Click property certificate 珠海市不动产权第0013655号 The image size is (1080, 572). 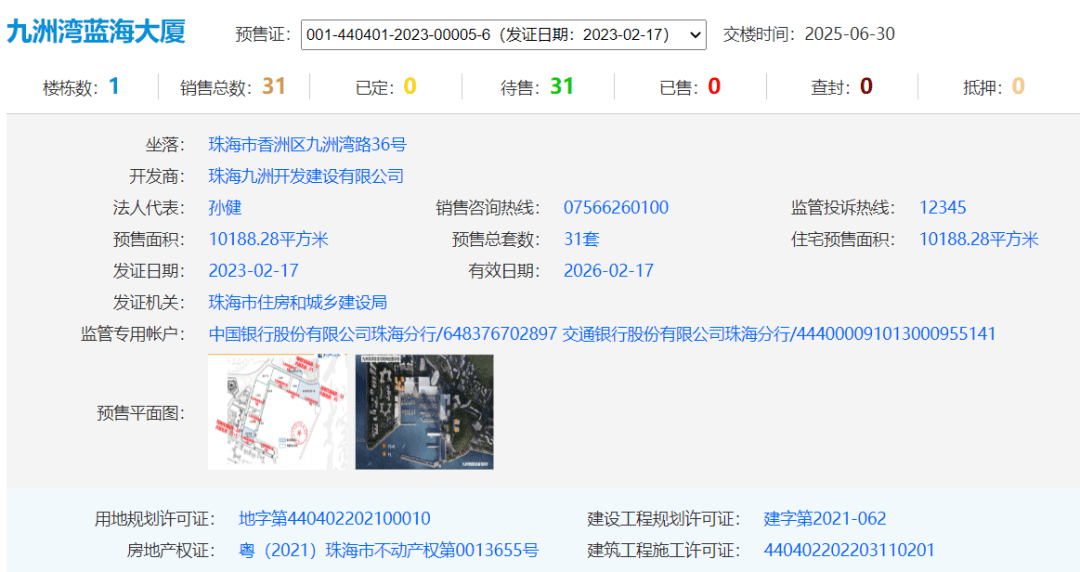tap(388, 551)
